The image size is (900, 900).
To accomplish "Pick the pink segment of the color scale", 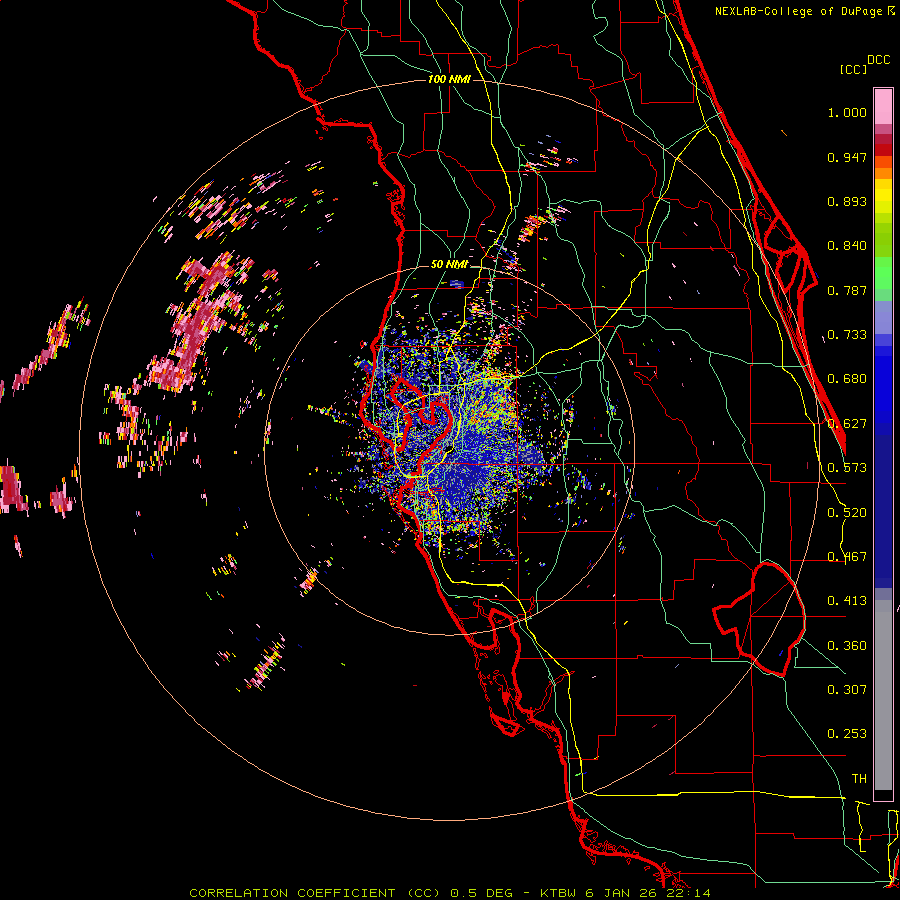I will 883,107.
